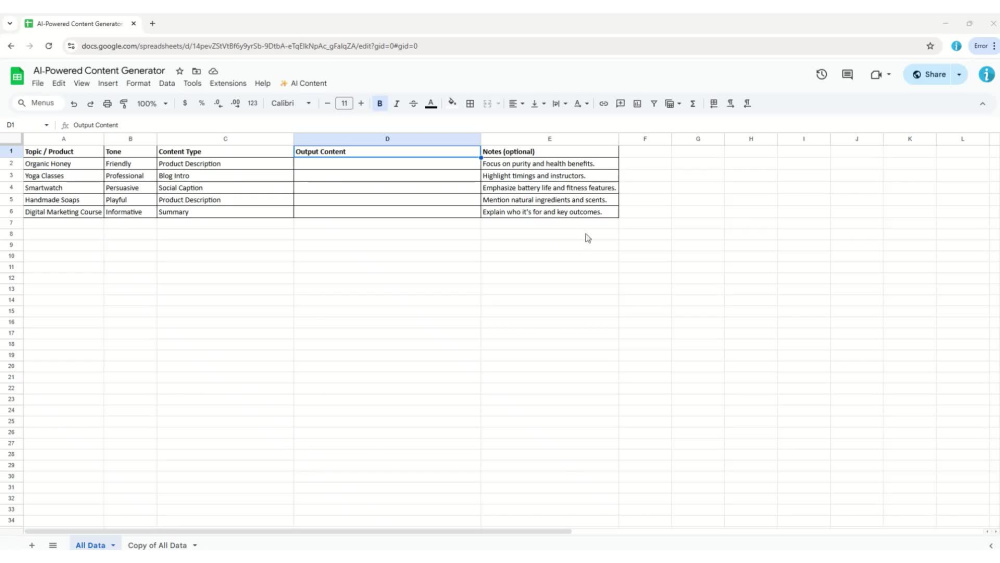Open the Format menu
The height and width of the screenshot is (563, 1000).
click(x=138, y=84)
